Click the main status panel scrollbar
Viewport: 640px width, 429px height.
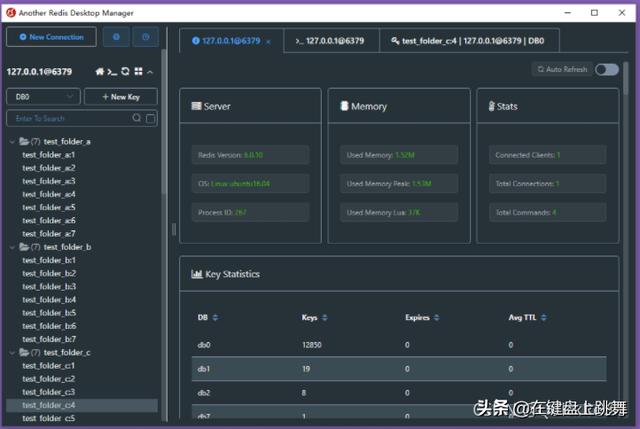point(626,78)
